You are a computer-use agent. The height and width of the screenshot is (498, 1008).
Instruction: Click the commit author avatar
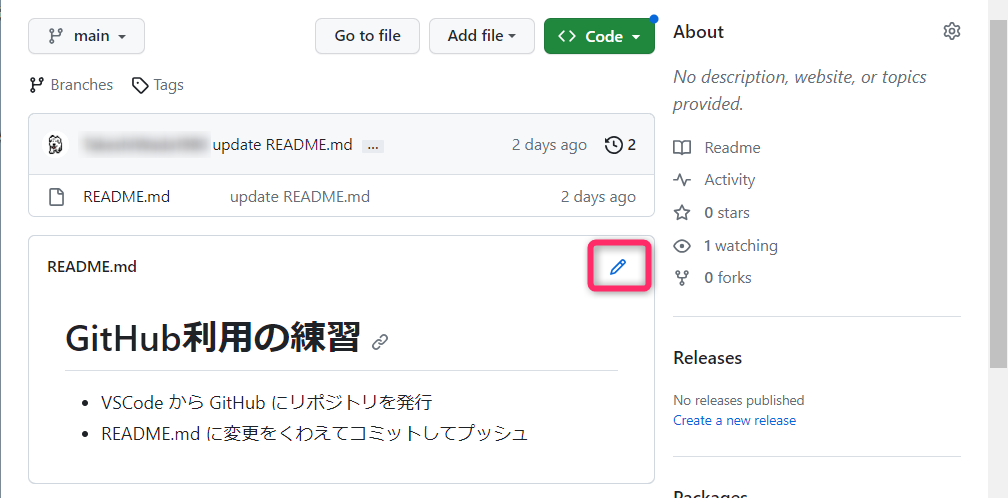[x=56, y=145]
